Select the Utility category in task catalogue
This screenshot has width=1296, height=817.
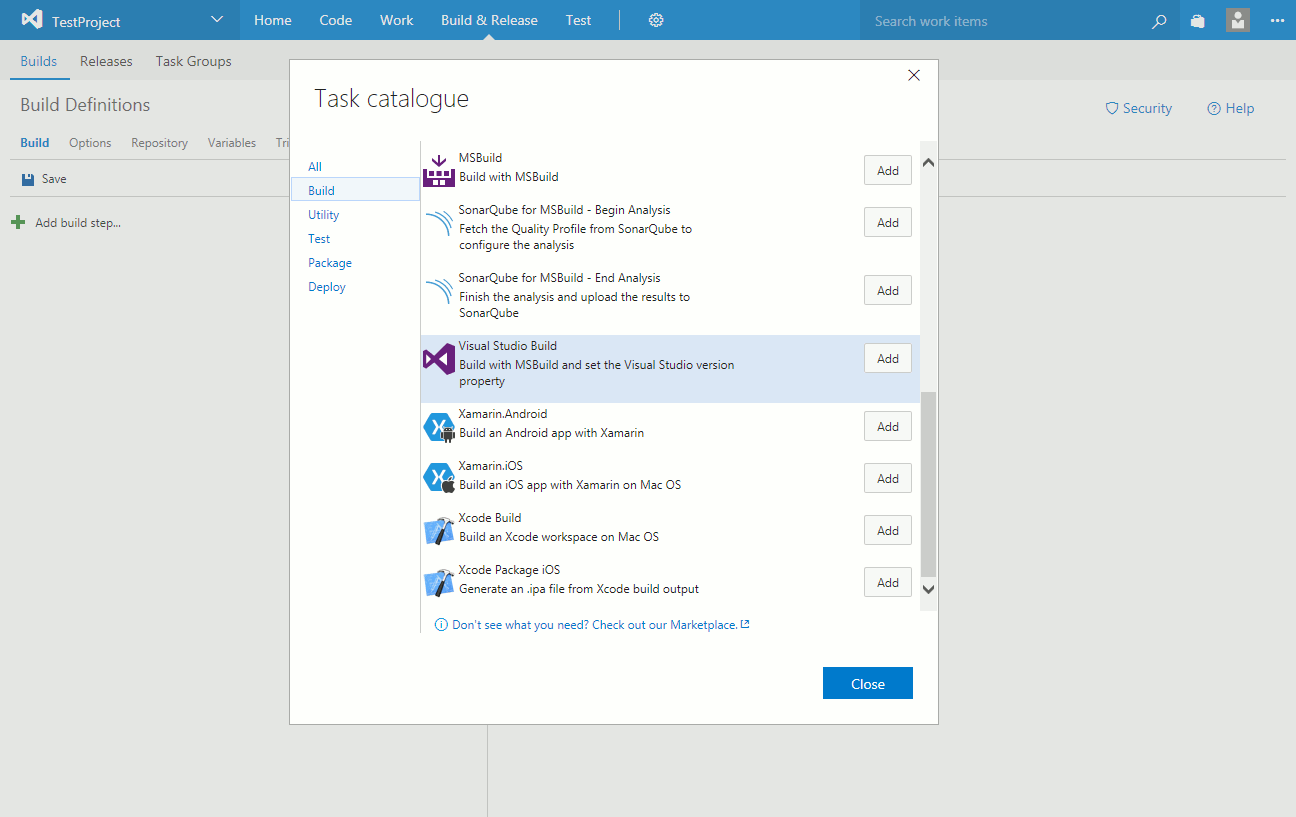click(324, 215)
